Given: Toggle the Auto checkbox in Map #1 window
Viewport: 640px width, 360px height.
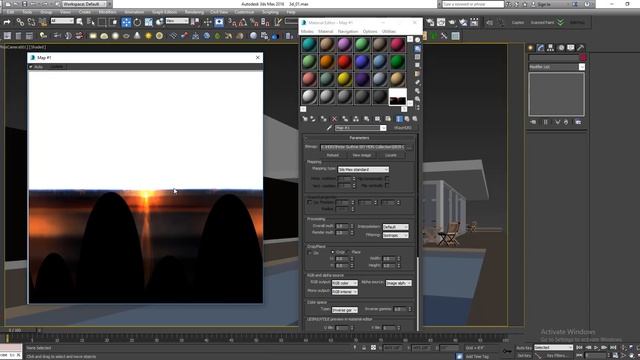Looking at the screenshot, I should coord(31,67).
